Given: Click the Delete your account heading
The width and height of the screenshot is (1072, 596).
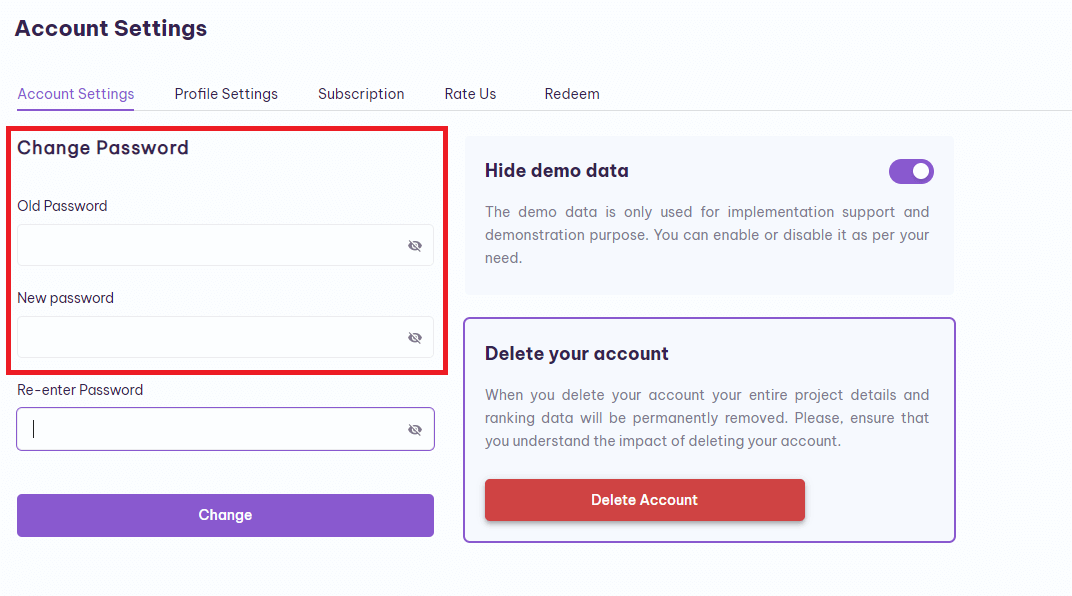Looking at the screenshot, I should click(x=576, y=353).
